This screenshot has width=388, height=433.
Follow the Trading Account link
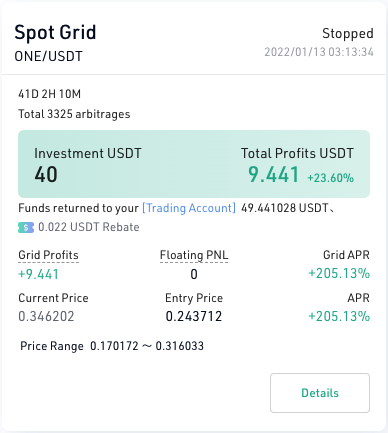(x=189, y=208)
